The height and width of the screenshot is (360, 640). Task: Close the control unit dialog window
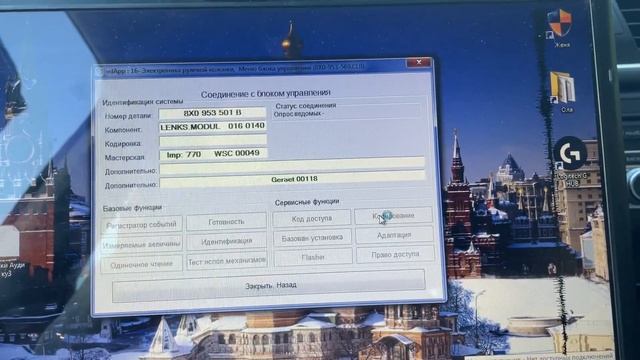418,62
